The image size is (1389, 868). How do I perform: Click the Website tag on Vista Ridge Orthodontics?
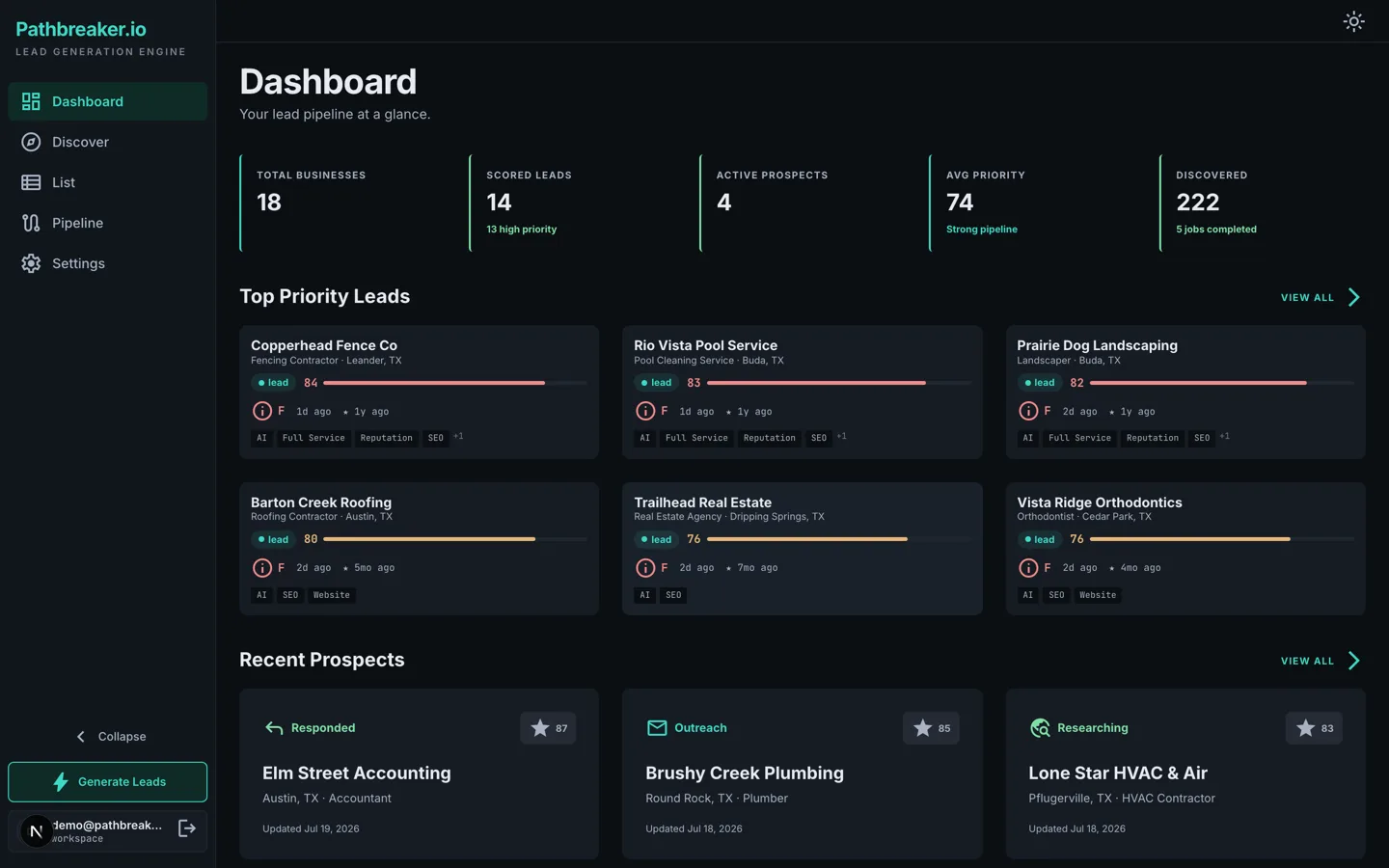(1098, 595)
